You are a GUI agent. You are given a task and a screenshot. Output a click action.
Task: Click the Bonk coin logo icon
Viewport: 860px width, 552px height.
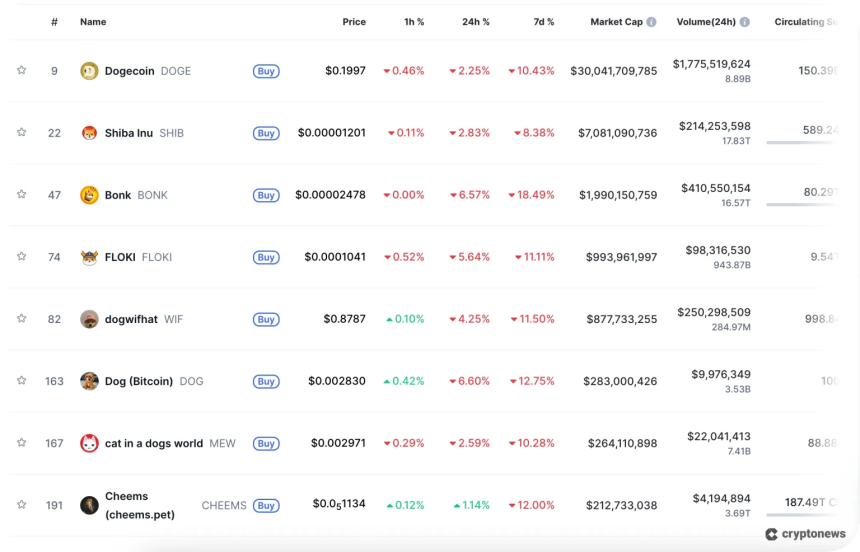click(x=89, y=195)
